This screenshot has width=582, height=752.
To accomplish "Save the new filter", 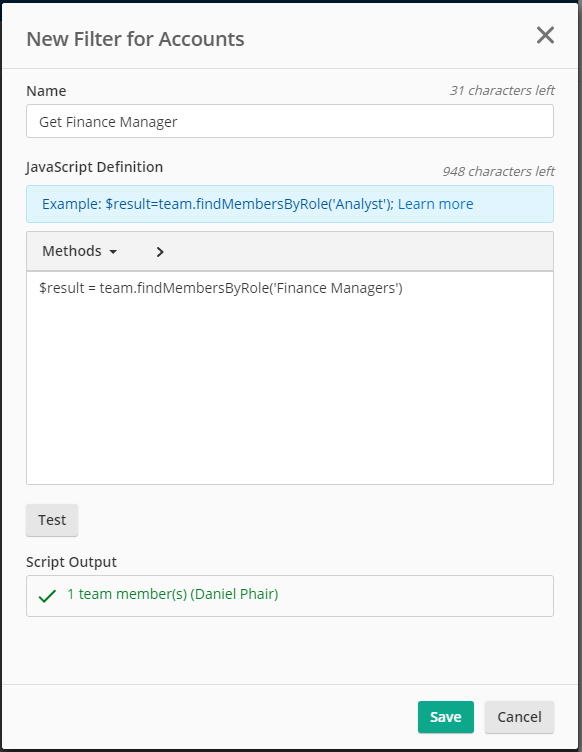I will pos(445,717).
